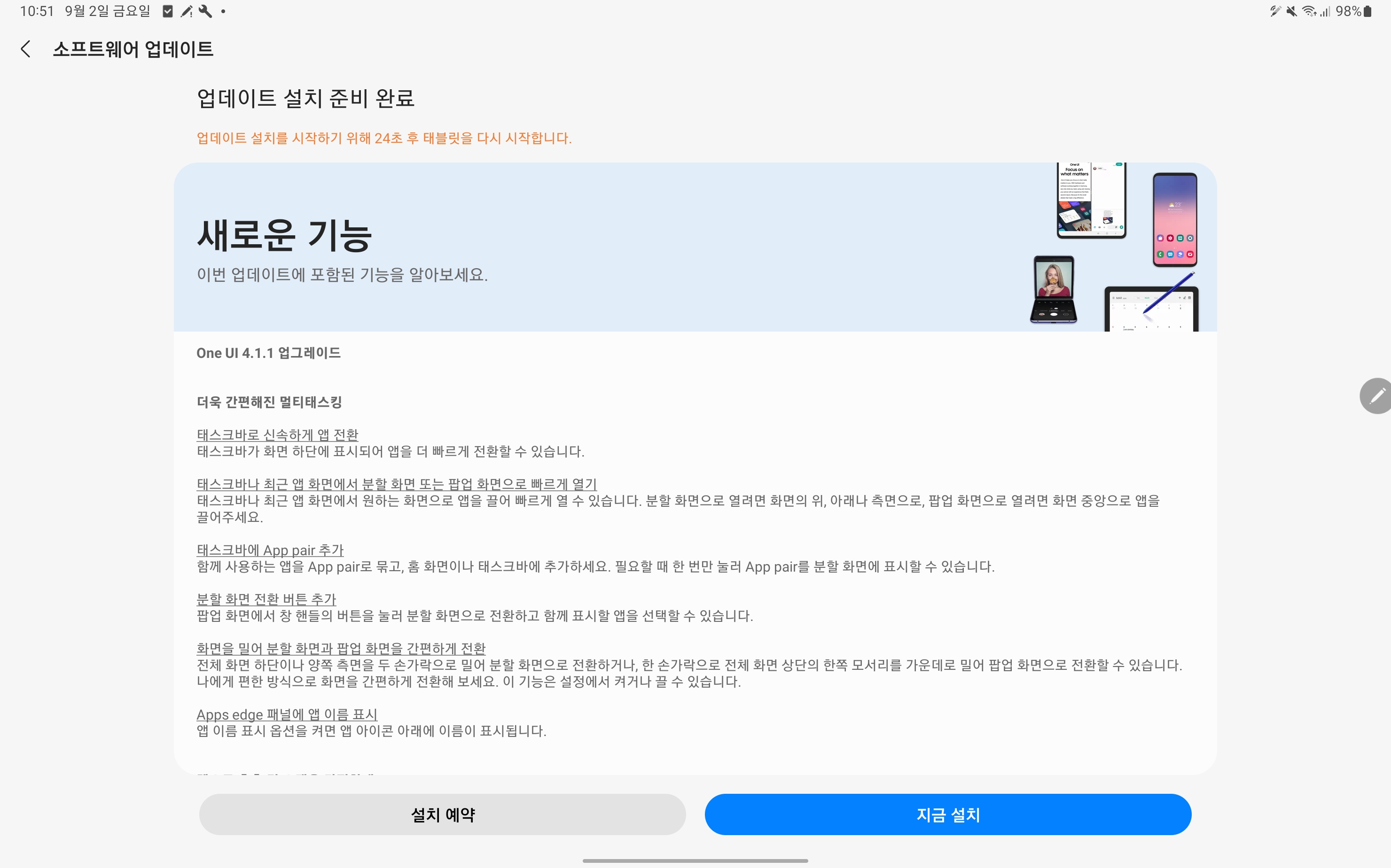
Task: Tap the 업데이트 설치 준비 완료 heading
Action: click(x=305, y=98)
